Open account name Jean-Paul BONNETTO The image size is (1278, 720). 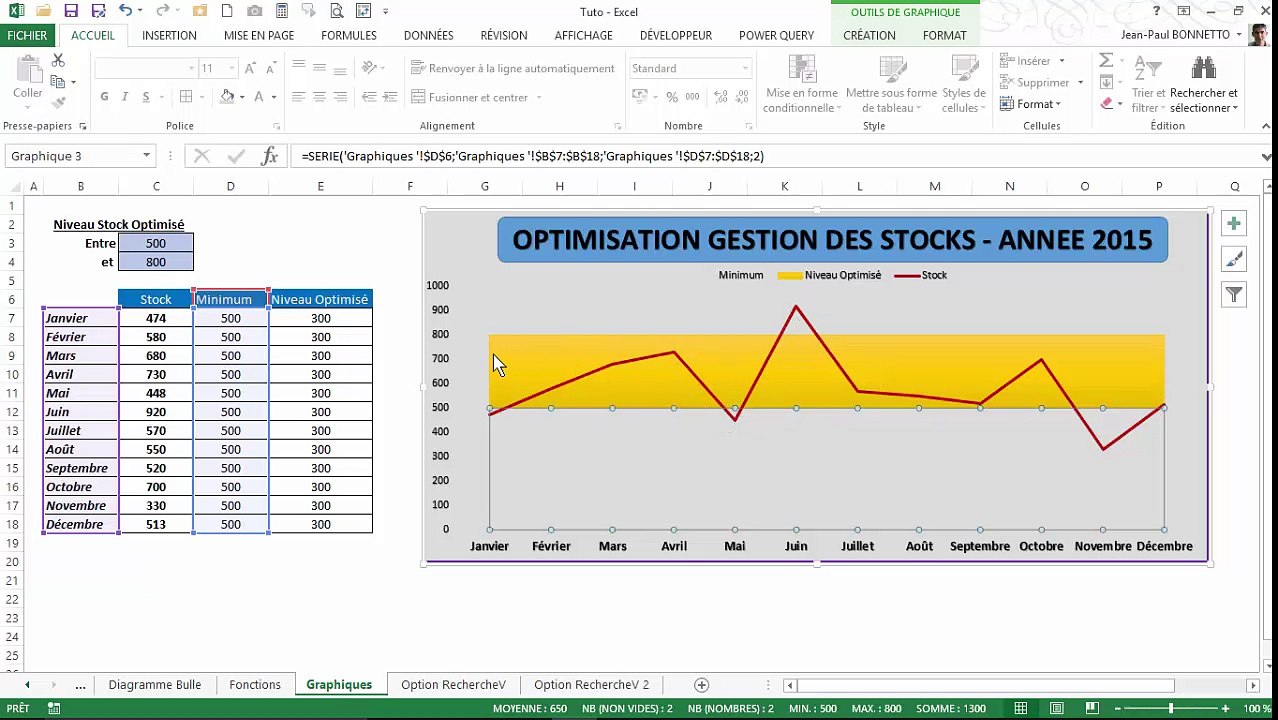[1175, 35]
